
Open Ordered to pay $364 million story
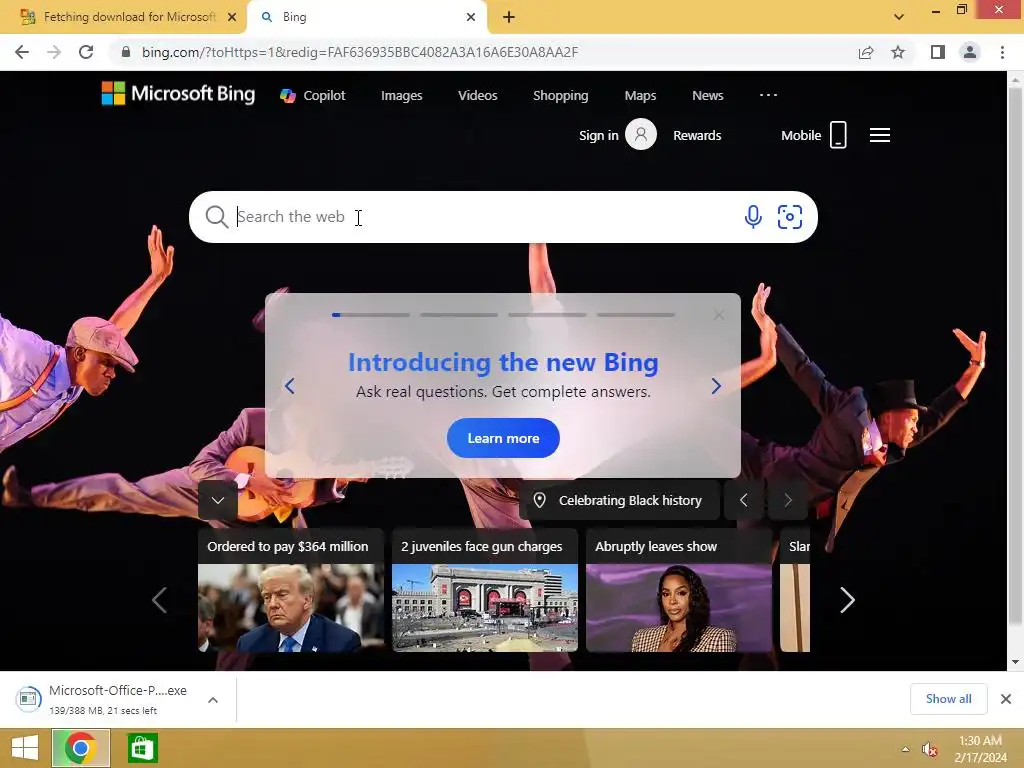tap(291, 590)
